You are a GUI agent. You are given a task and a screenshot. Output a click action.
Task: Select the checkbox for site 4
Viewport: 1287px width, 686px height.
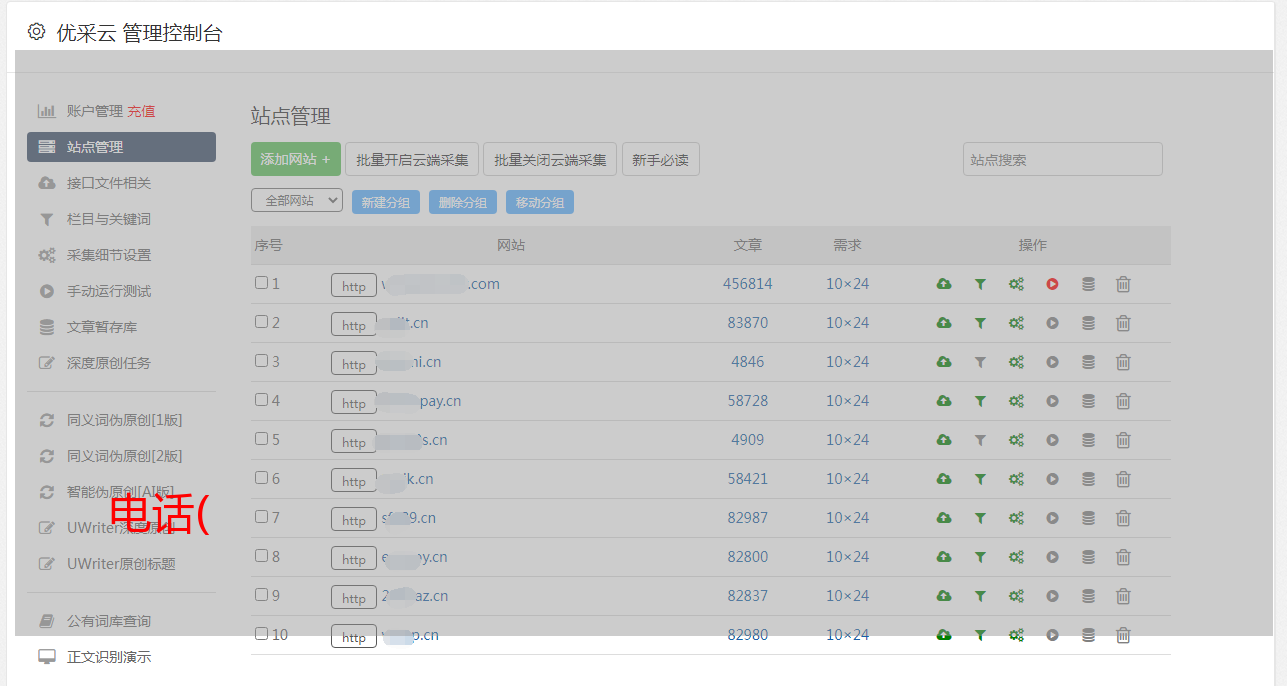[x=261, y=400]
